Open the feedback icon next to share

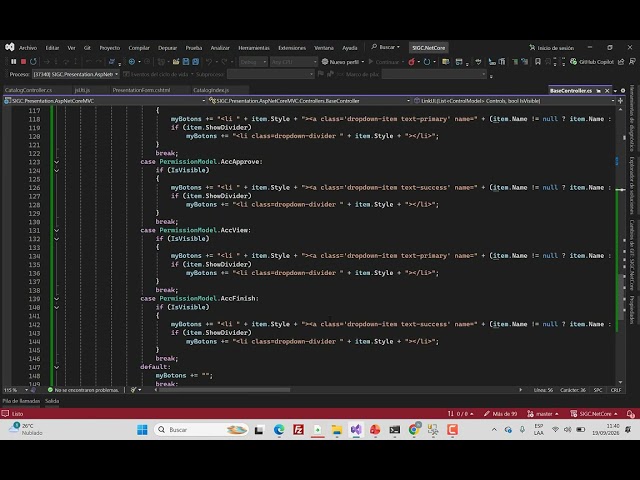click(x=632, y=62)
